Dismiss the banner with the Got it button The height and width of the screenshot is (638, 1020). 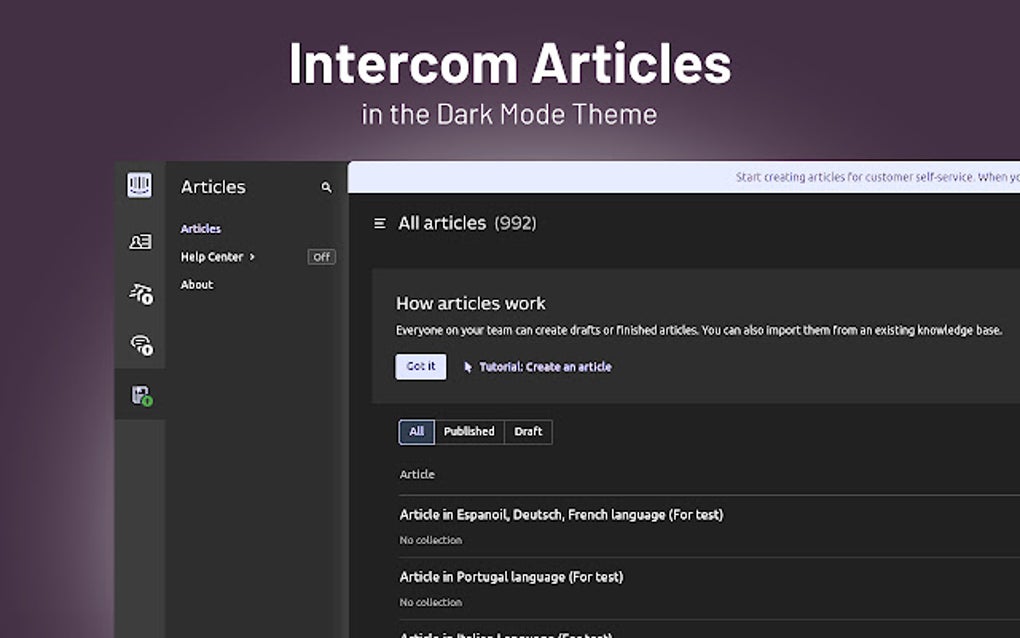[420, 366]
